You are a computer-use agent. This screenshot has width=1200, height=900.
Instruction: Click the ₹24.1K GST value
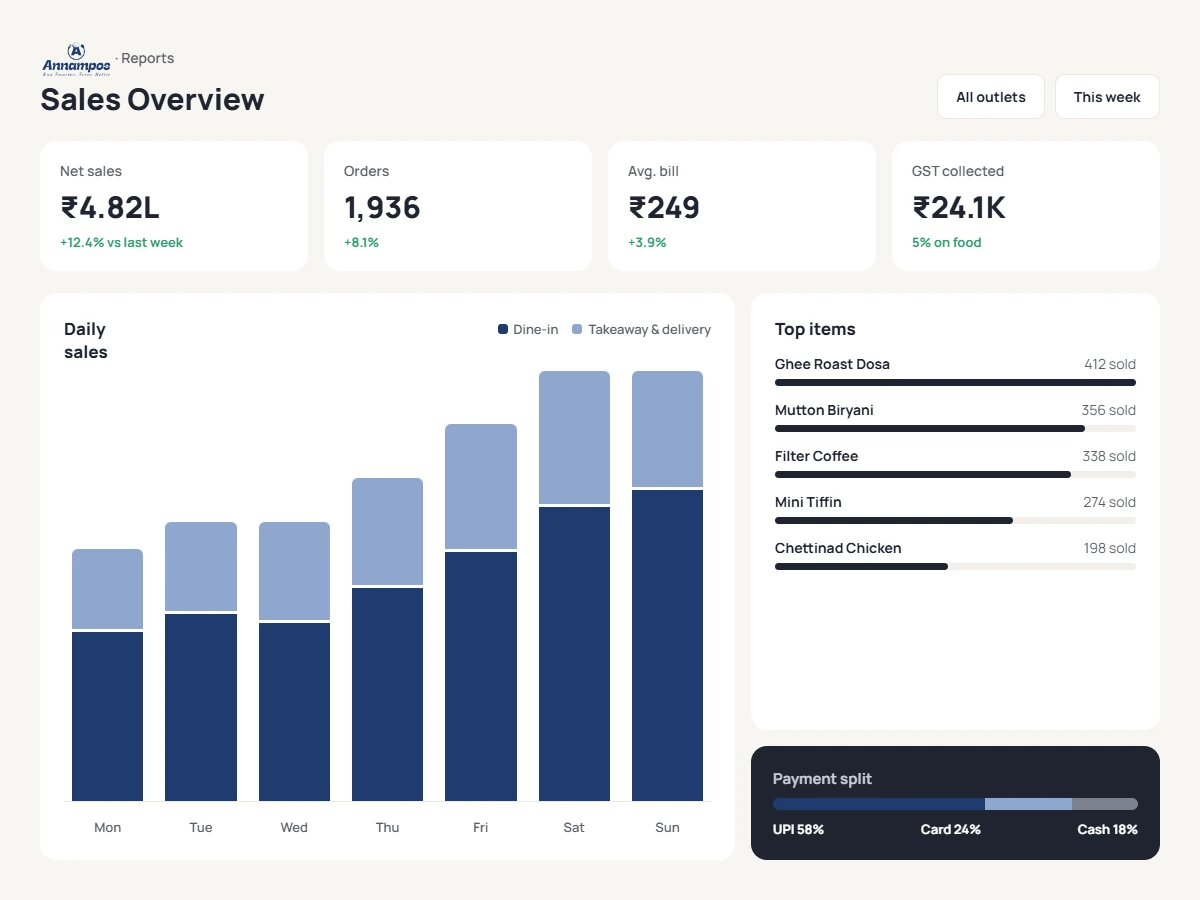point(959,207)
